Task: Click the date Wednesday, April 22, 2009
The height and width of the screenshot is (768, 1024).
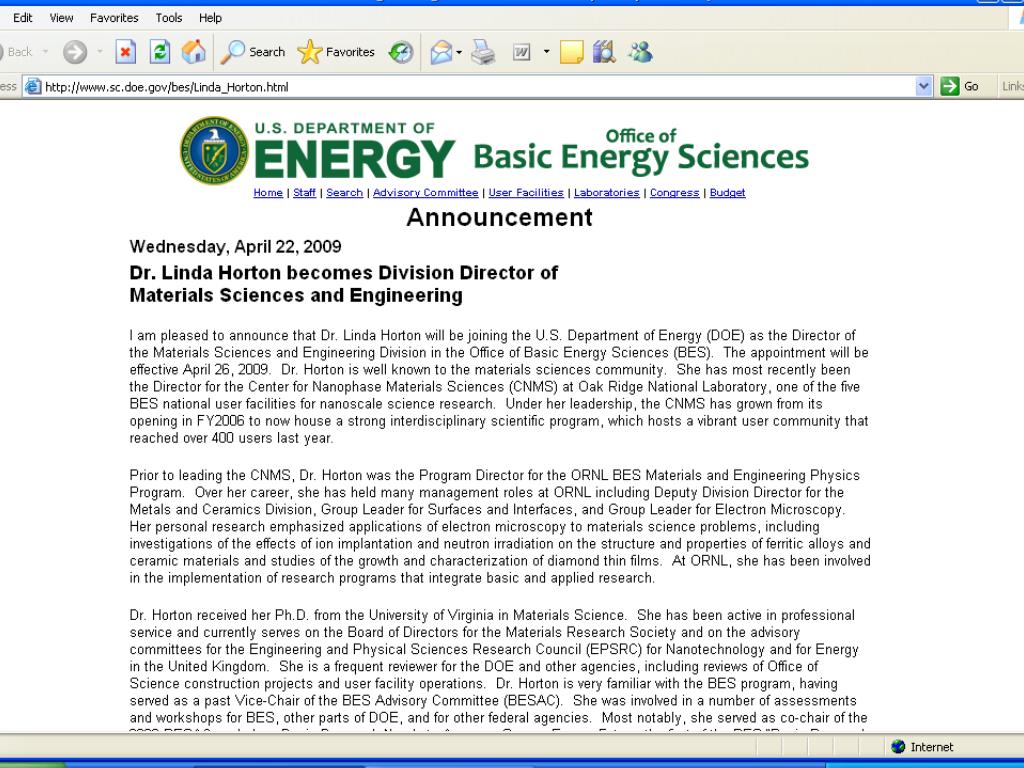Action: point(236,247)
